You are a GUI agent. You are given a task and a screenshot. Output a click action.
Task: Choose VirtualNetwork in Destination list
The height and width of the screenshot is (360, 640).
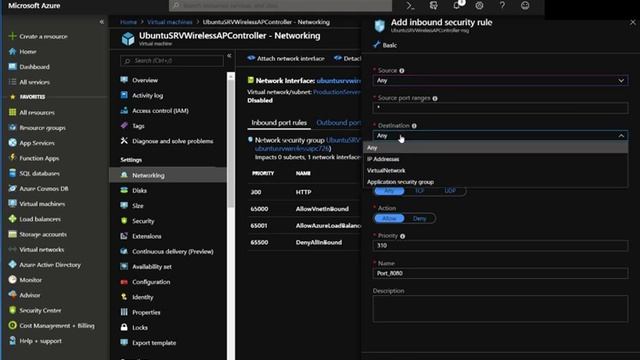point(495,170)
